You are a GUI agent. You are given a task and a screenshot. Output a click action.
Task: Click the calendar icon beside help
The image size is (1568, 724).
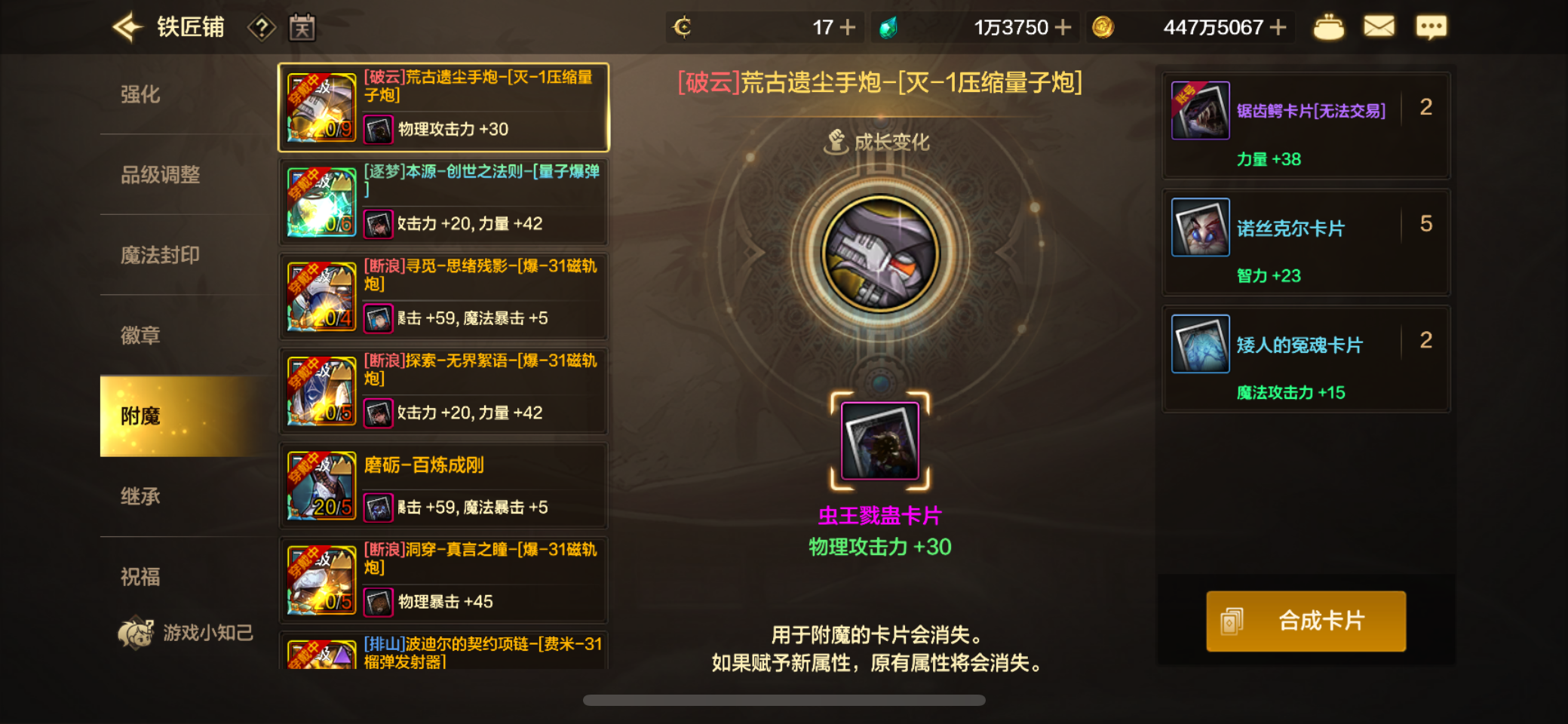tap(302, 29)
